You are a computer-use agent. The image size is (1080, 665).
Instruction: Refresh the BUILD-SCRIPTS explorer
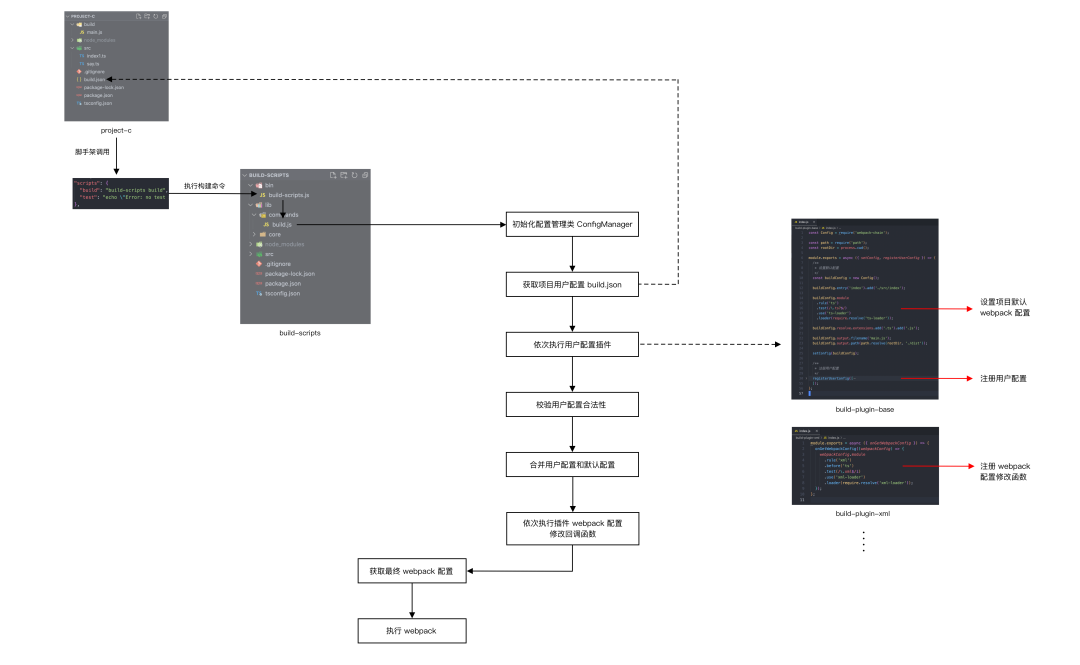354,174
